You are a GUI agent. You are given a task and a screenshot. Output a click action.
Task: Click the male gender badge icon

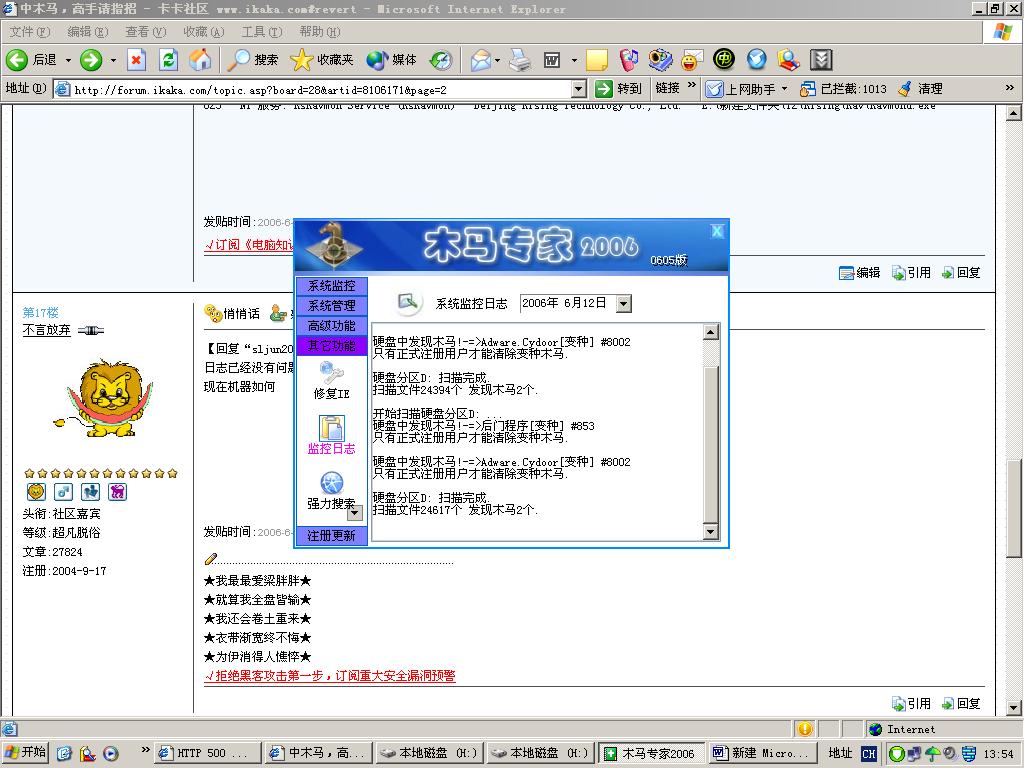(63, 492)
